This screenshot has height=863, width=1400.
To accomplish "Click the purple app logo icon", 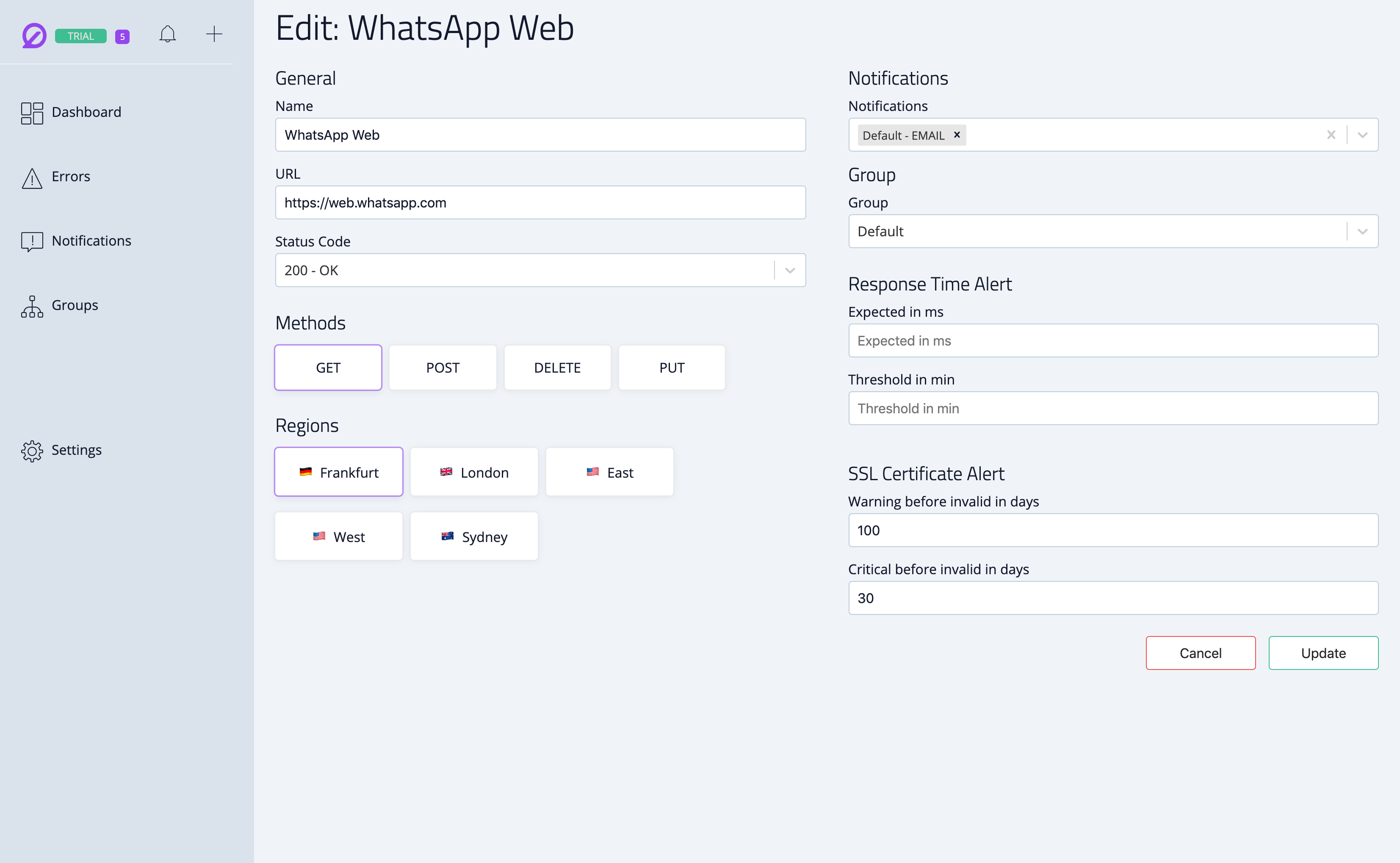I will pos(34,36).
